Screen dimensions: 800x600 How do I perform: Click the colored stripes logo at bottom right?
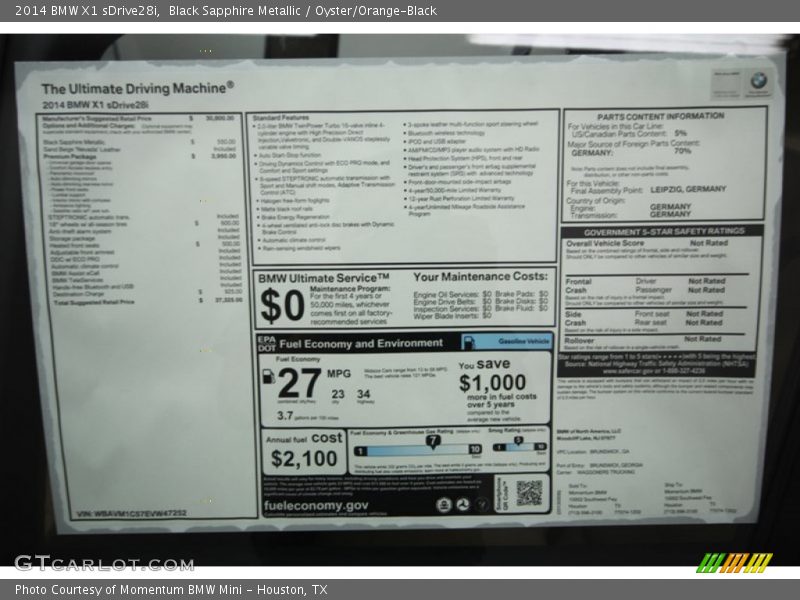click(x=734, y=562)
